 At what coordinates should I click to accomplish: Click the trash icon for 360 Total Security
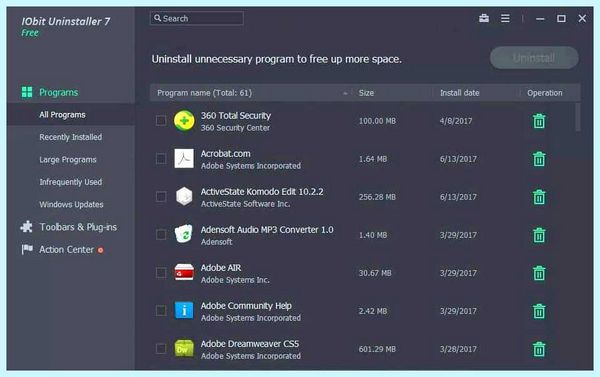539,121
